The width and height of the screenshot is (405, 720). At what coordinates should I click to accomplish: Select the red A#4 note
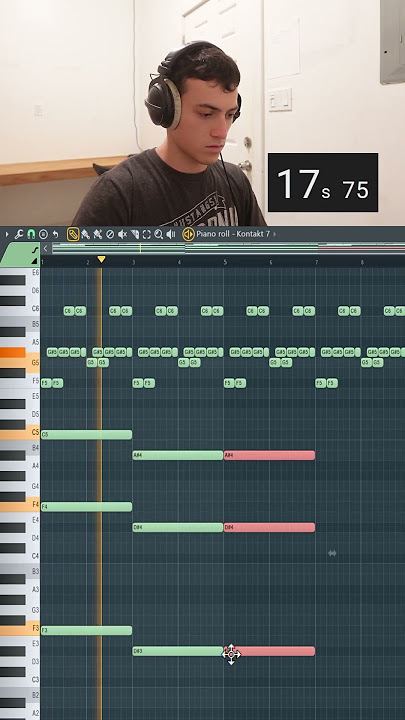point(269,455)
